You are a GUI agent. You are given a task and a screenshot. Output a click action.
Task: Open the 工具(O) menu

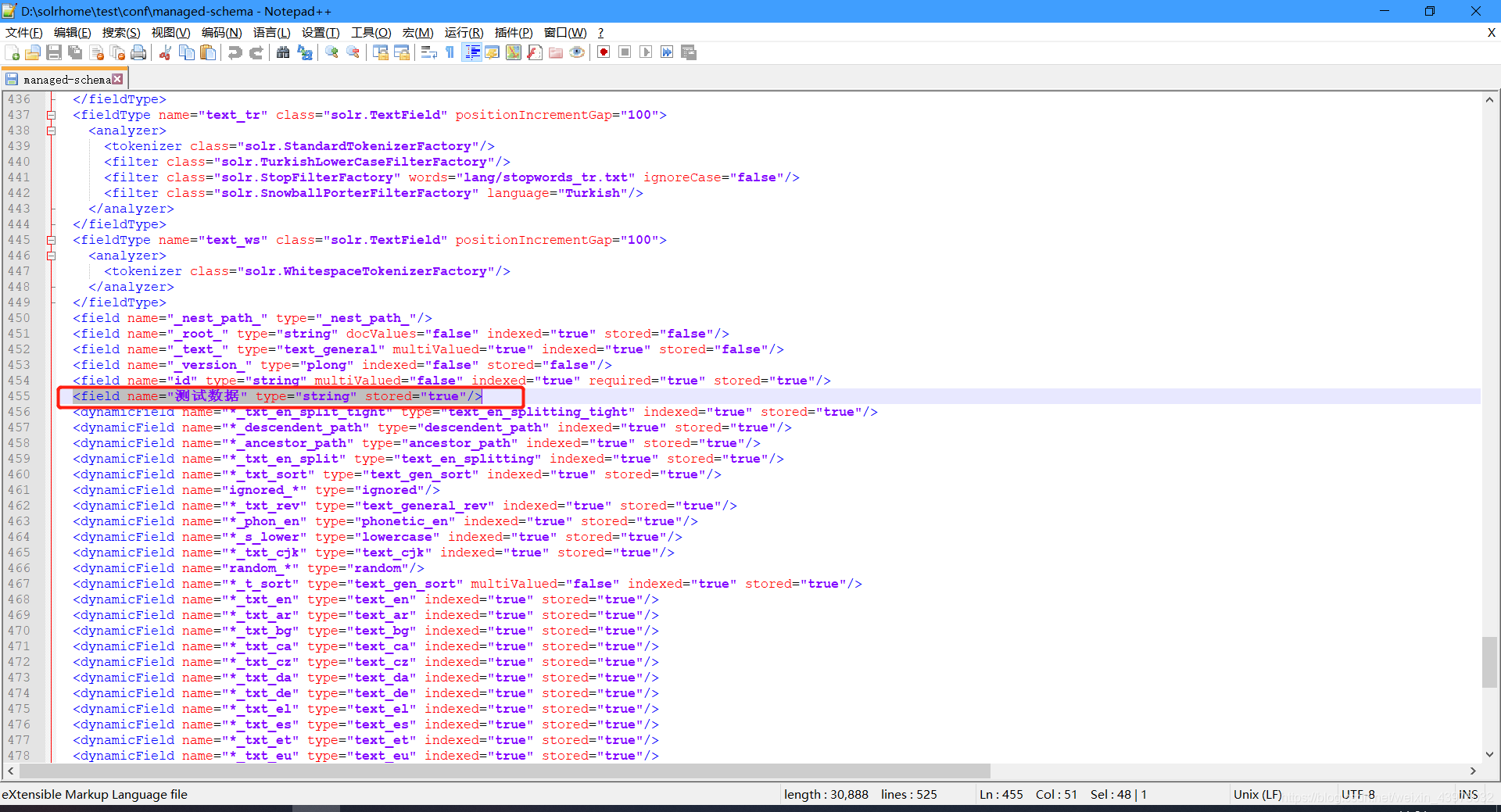(x=371, y=33)
